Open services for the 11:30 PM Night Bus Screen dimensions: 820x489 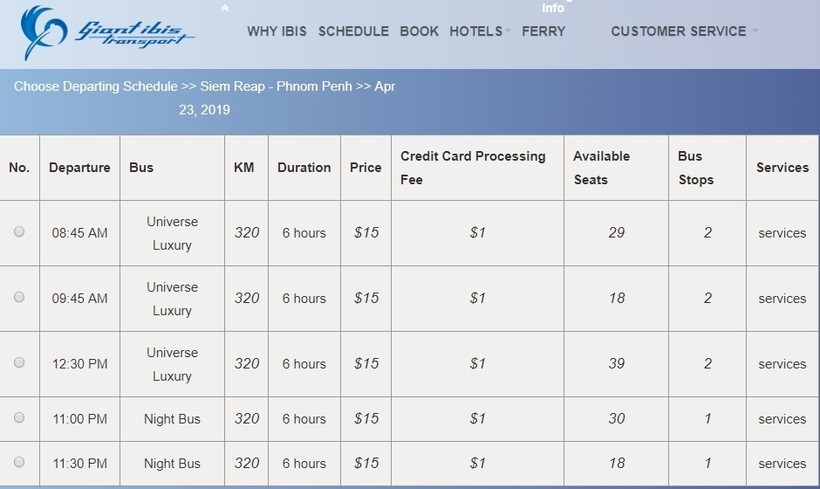[x=781, y=463]
